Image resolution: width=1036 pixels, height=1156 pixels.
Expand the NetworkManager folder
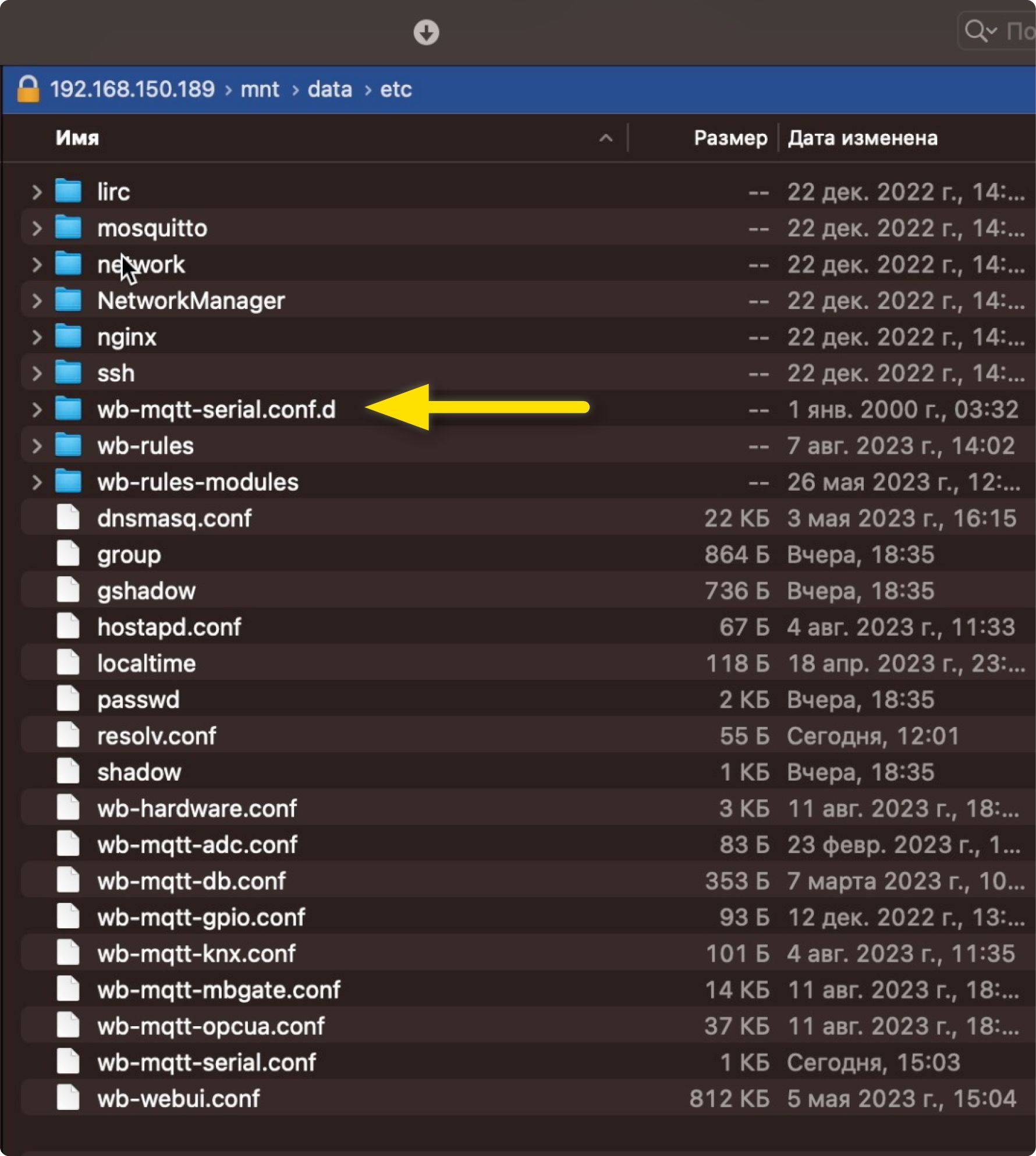point(37,301)
